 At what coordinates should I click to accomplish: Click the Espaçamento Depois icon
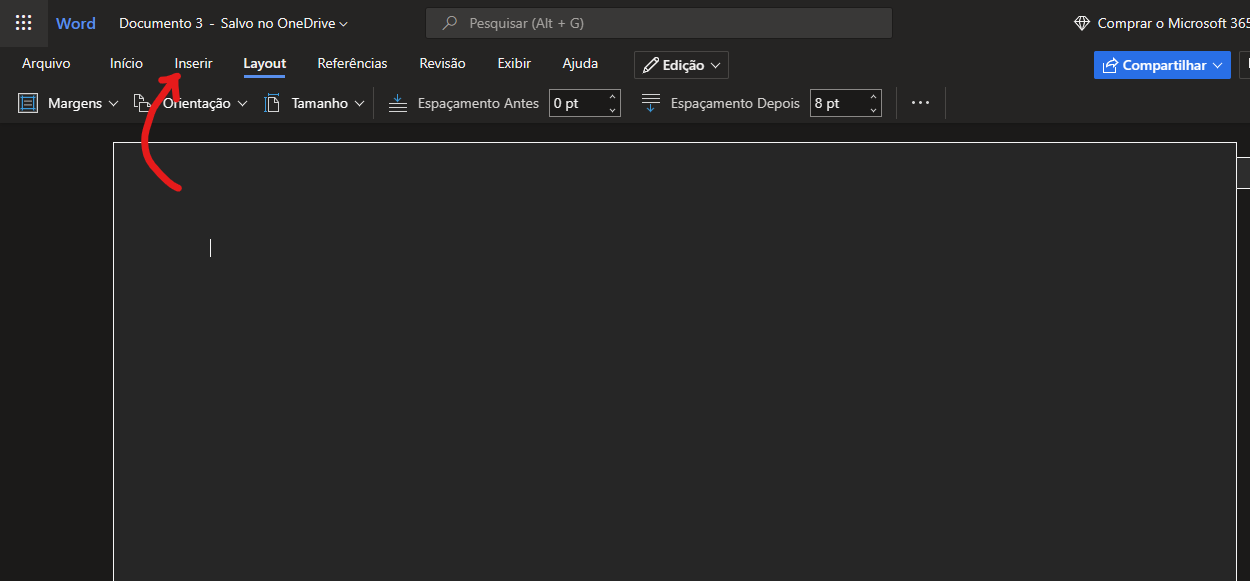(651, 103)
